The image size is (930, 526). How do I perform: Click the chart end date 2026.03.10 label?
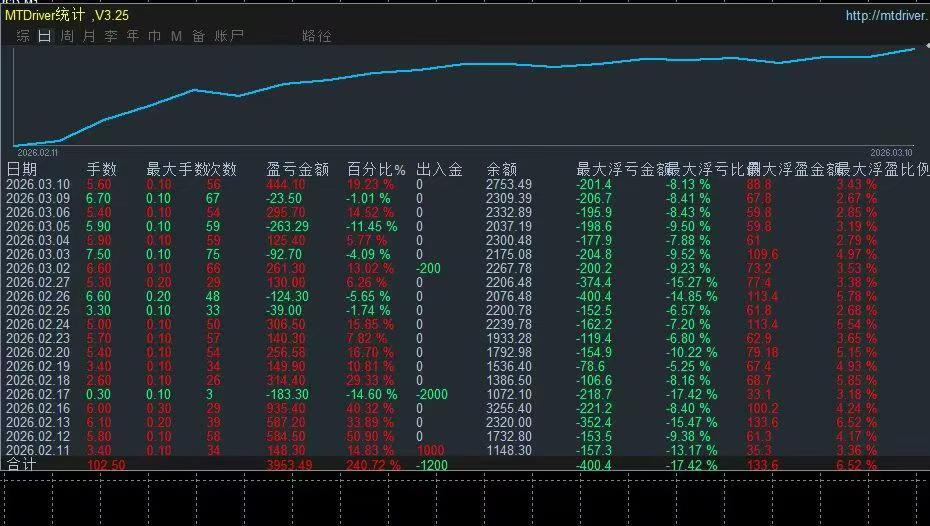click(891, 153)
